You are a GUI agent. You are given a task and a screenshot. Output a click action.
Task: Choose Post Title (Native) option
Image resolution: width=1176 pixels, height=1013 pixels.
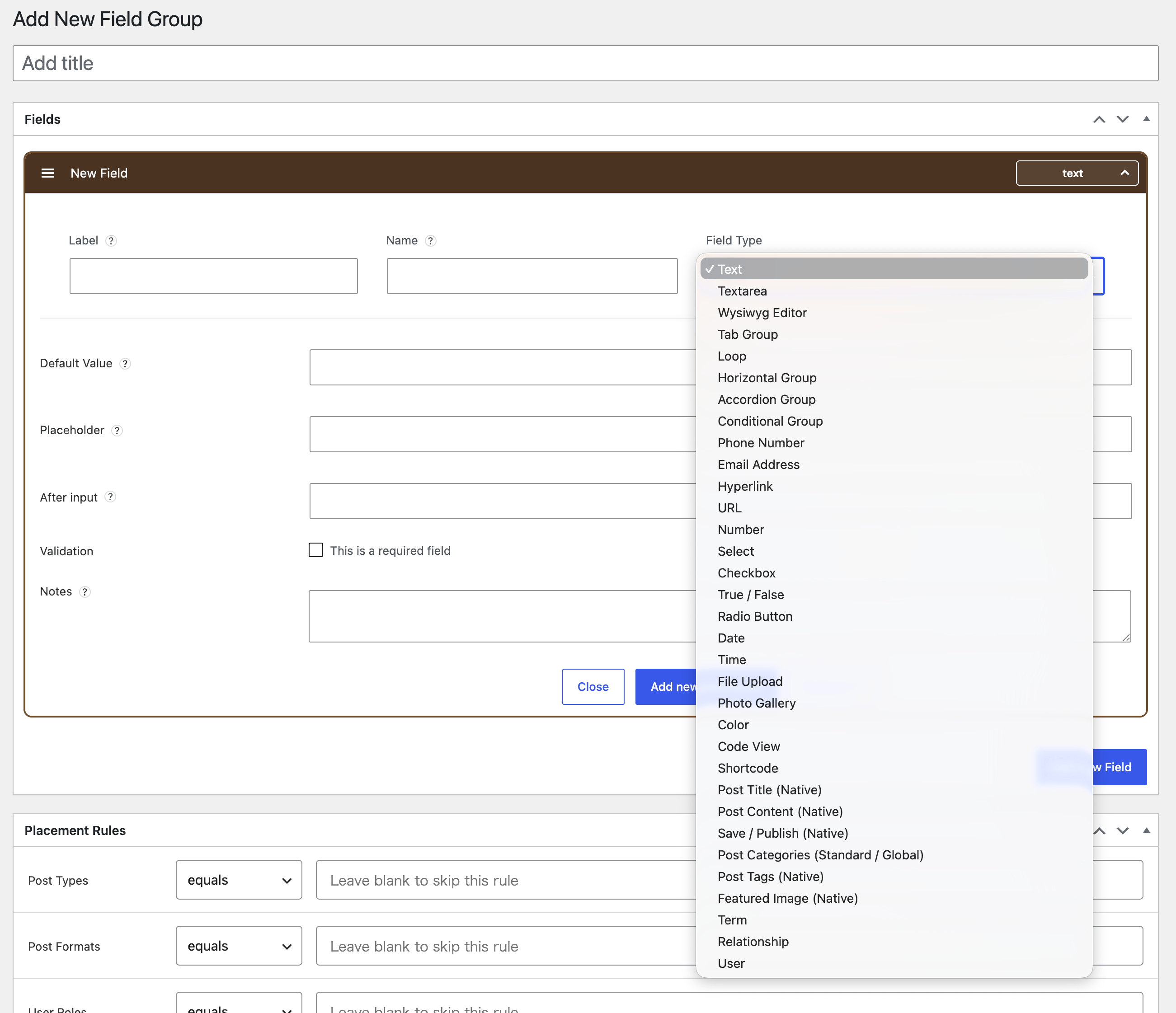point(894,790)
